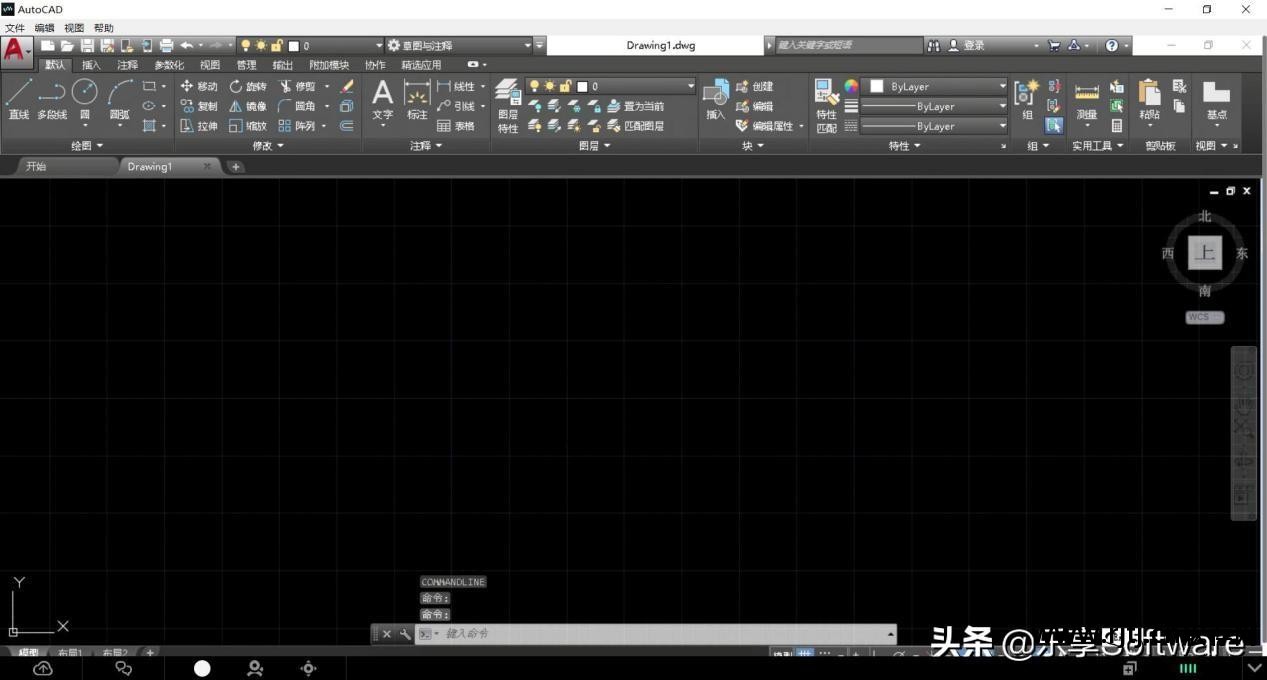
Task: Click the WCS button under the view cube
Action: pos(1204,317)
